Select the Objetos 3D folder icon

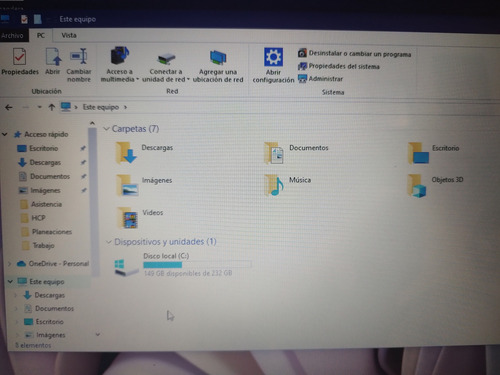pyautogui.click(x=417, y=185)
